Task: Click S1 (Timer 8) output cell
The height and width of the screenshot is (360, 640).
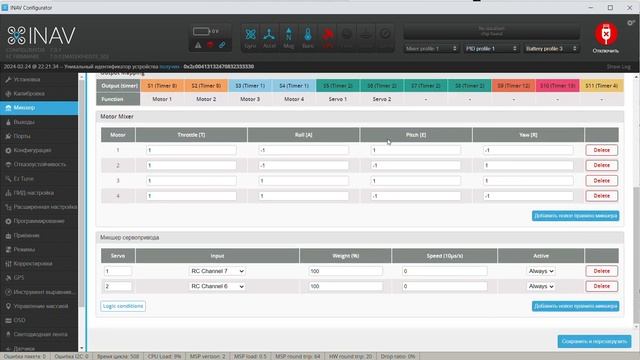Action: [x=162, y=86]
